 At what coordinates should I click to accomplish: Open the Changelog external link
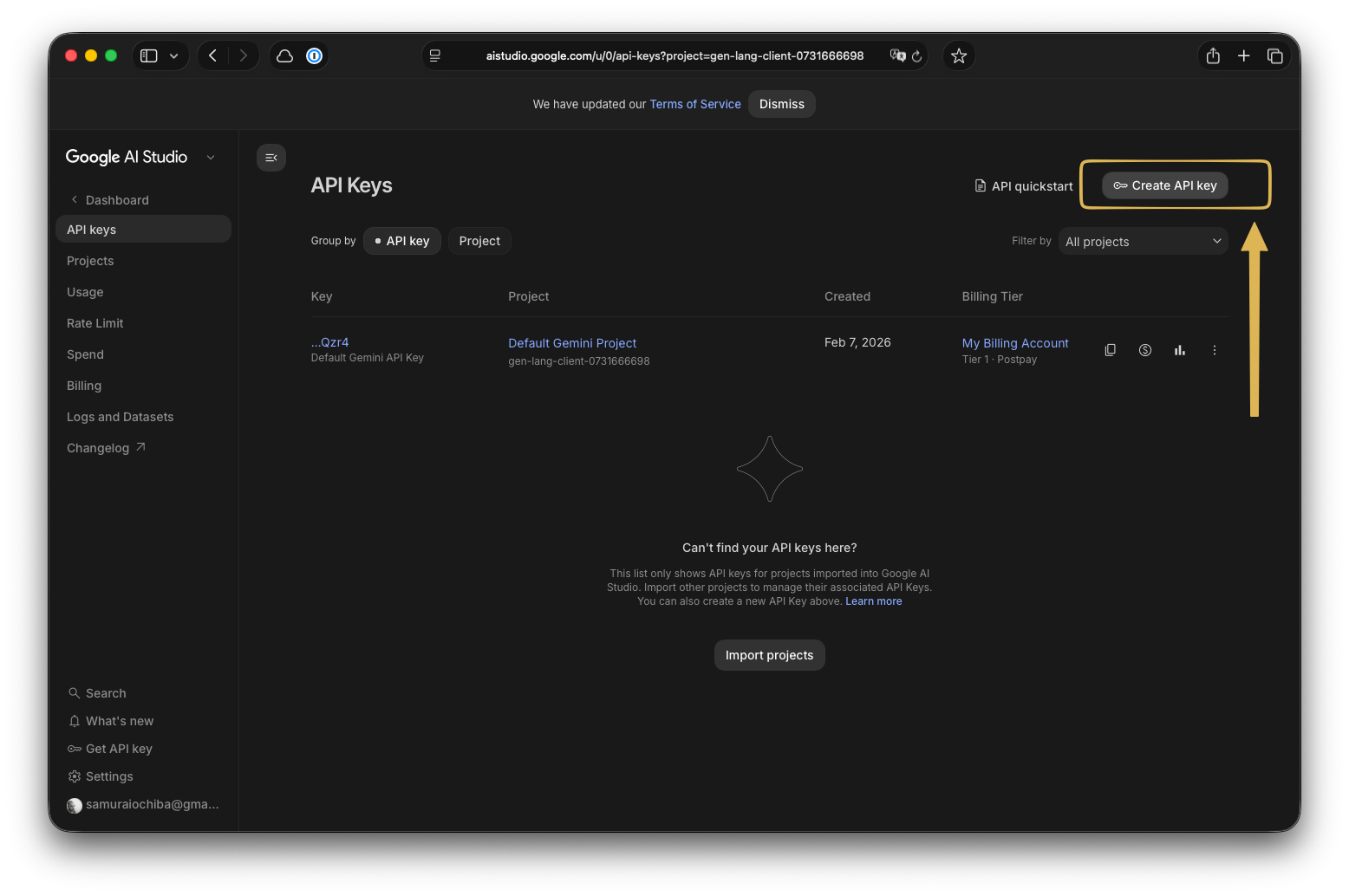click(106, 448)
